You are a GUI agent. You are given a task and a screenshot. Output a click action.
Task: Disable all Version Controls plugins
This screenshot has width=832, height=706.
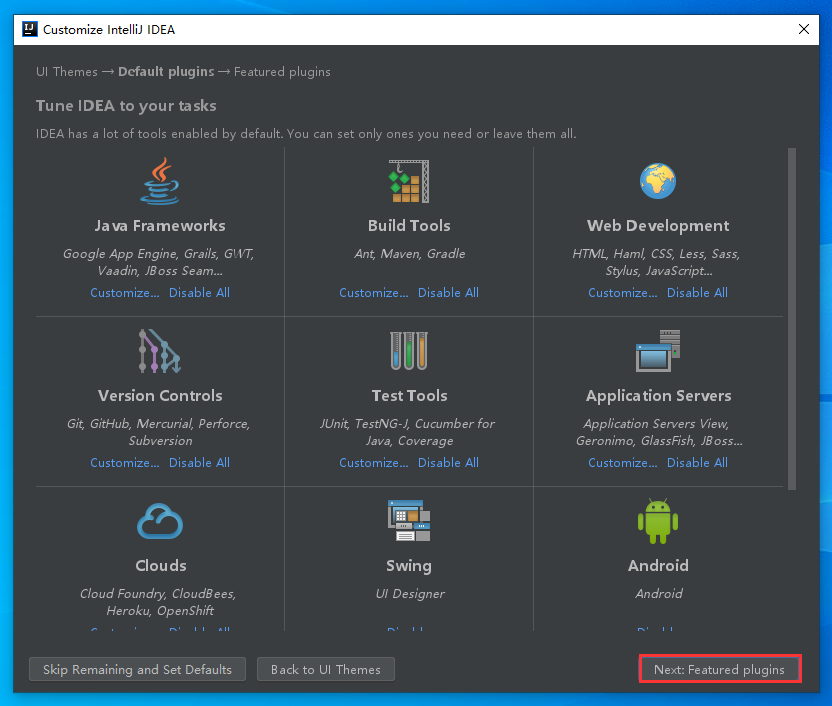coord(200,463)
